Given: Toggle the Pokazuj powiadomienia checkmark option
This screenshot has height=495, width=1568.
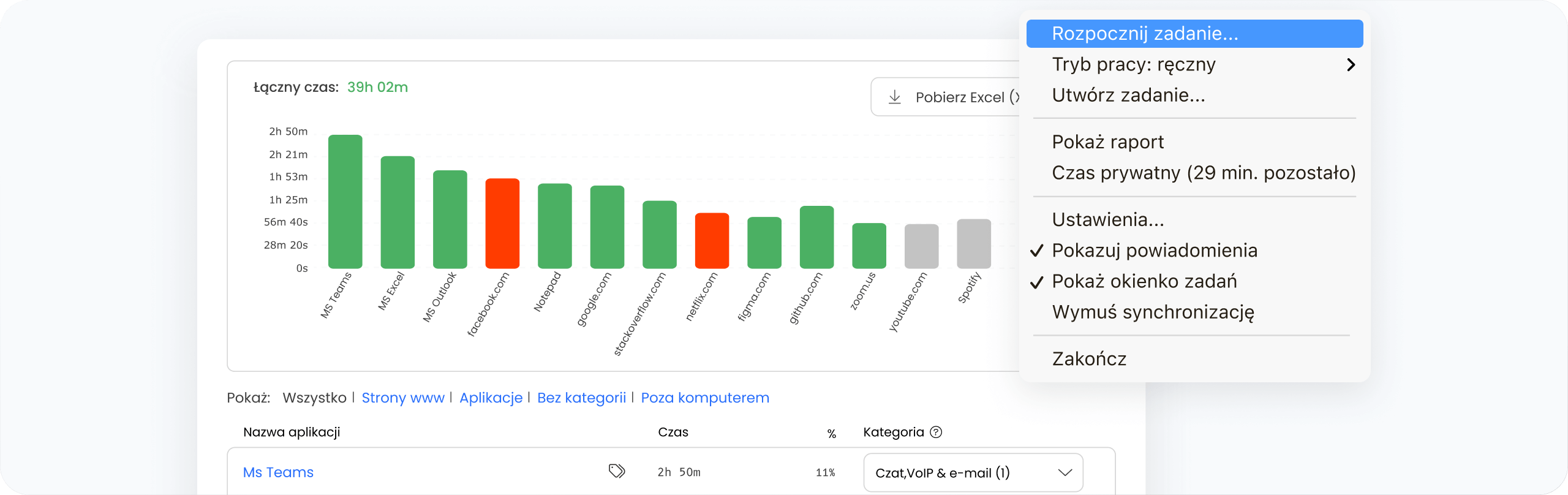Looking at the screenshot, I should [1154, 251].
